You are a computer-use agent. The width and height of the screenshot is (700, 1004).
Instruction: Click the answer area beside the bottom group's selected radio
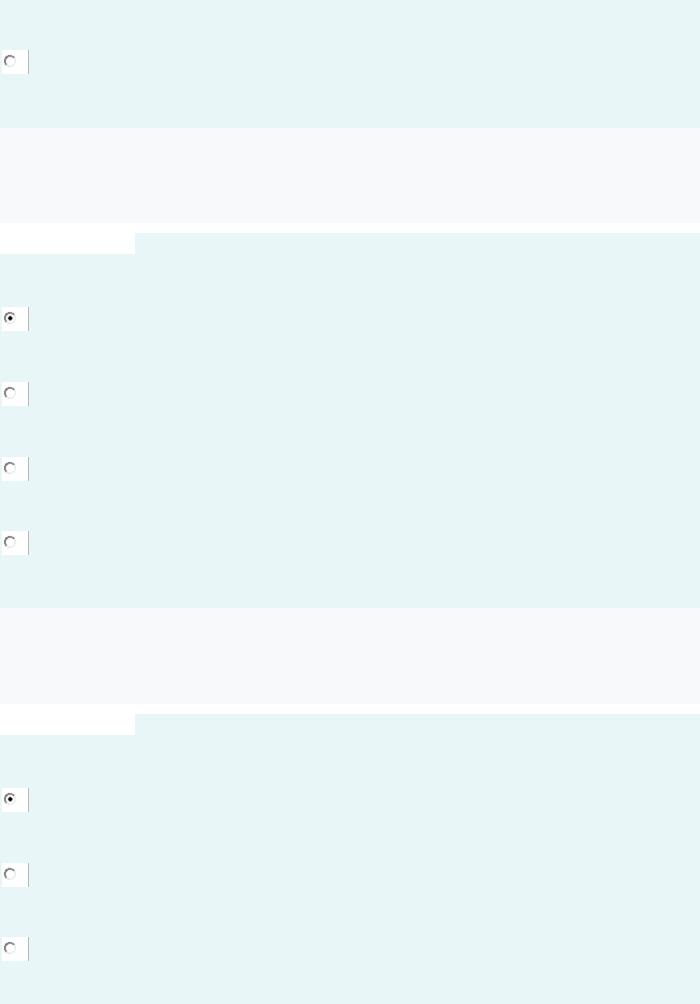tap(364, 800)
